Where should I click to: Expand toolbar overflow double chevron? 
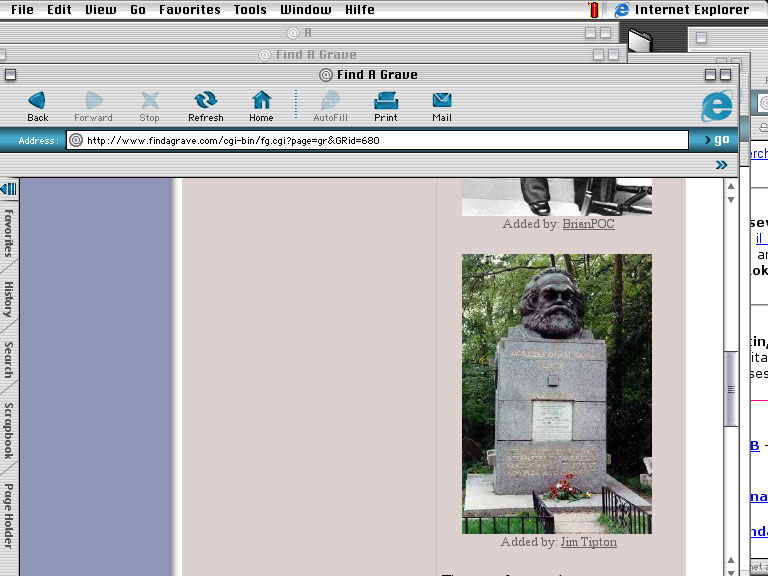(x=722, y=165)
